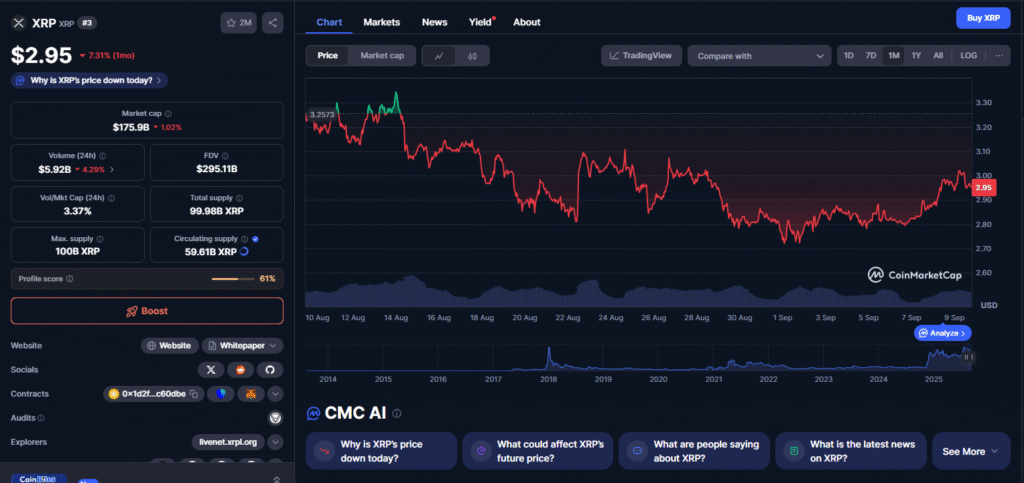Open livenet.xrpl.org explorer link
This screenshot has width=1024, height=483.
click(x=229, y=443)
